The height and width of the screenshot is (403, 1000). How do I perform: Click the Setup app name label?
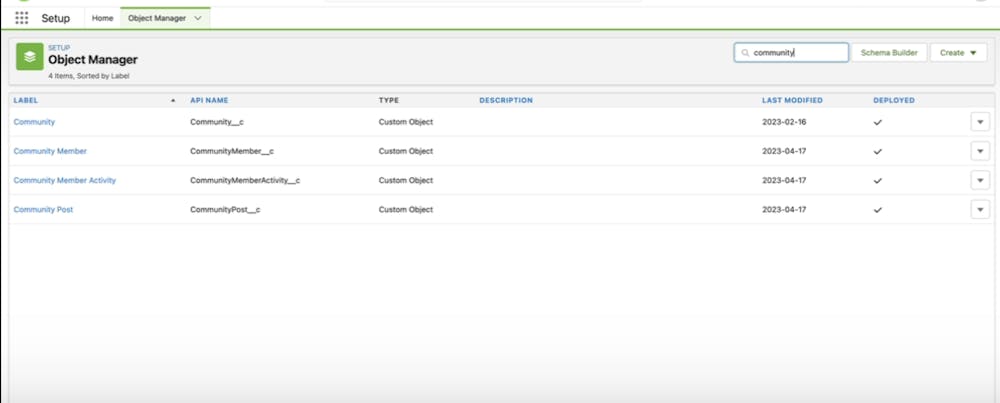click(55, 18)
